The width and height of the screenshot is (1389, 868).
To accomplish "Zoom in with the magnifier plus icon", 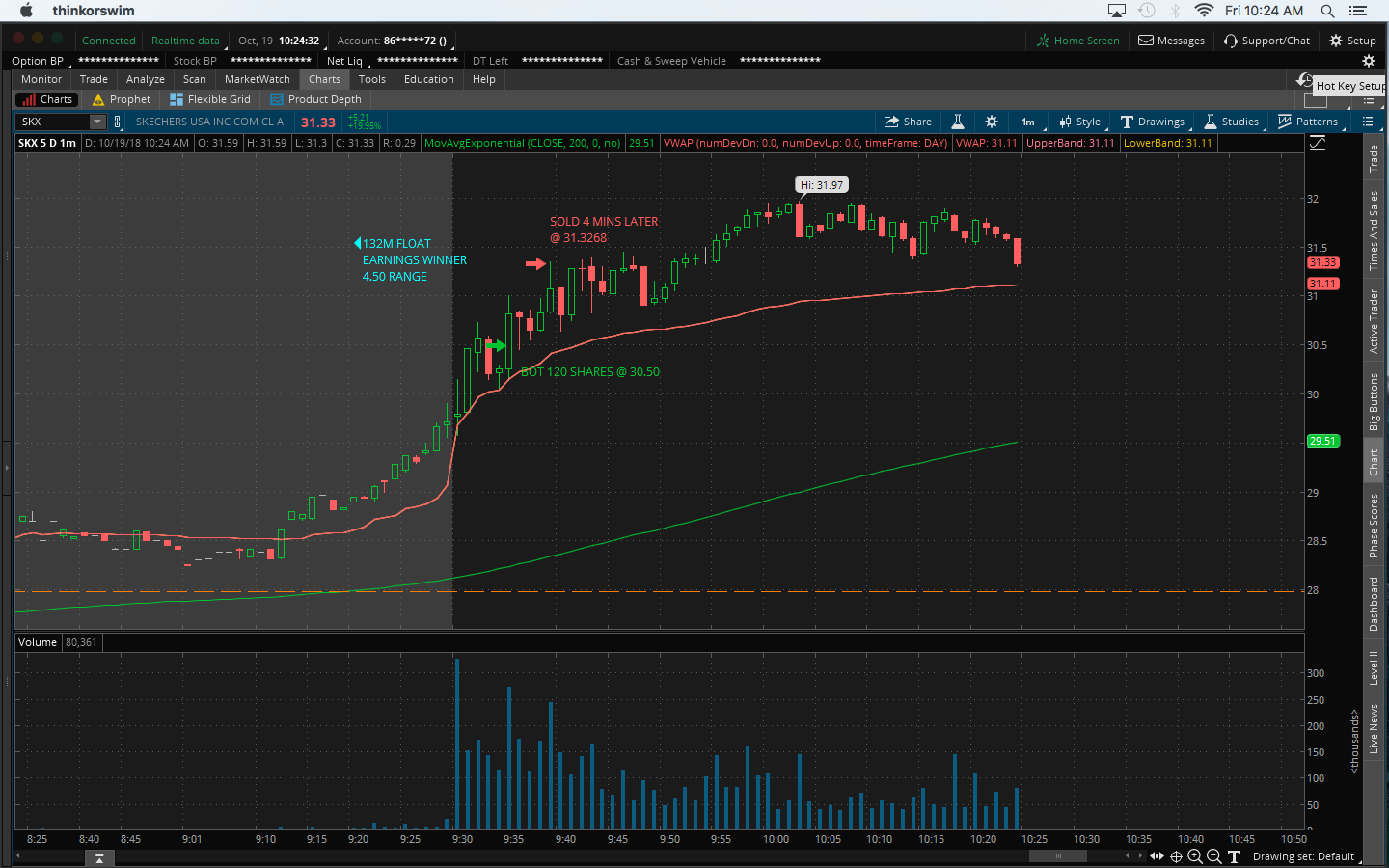I will [x=1195, y=856].
